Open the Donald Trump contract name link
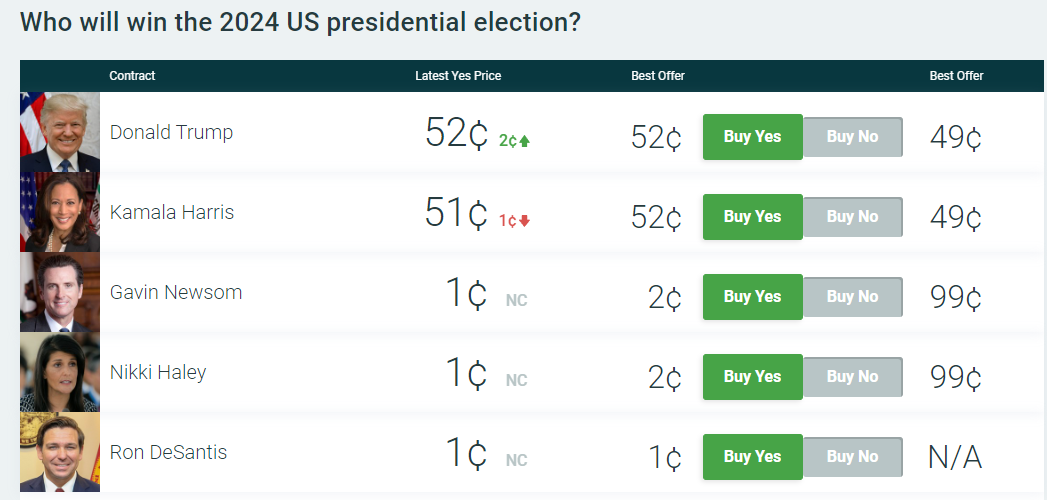Screen dimensions: 1047x500 pos(172,132)
